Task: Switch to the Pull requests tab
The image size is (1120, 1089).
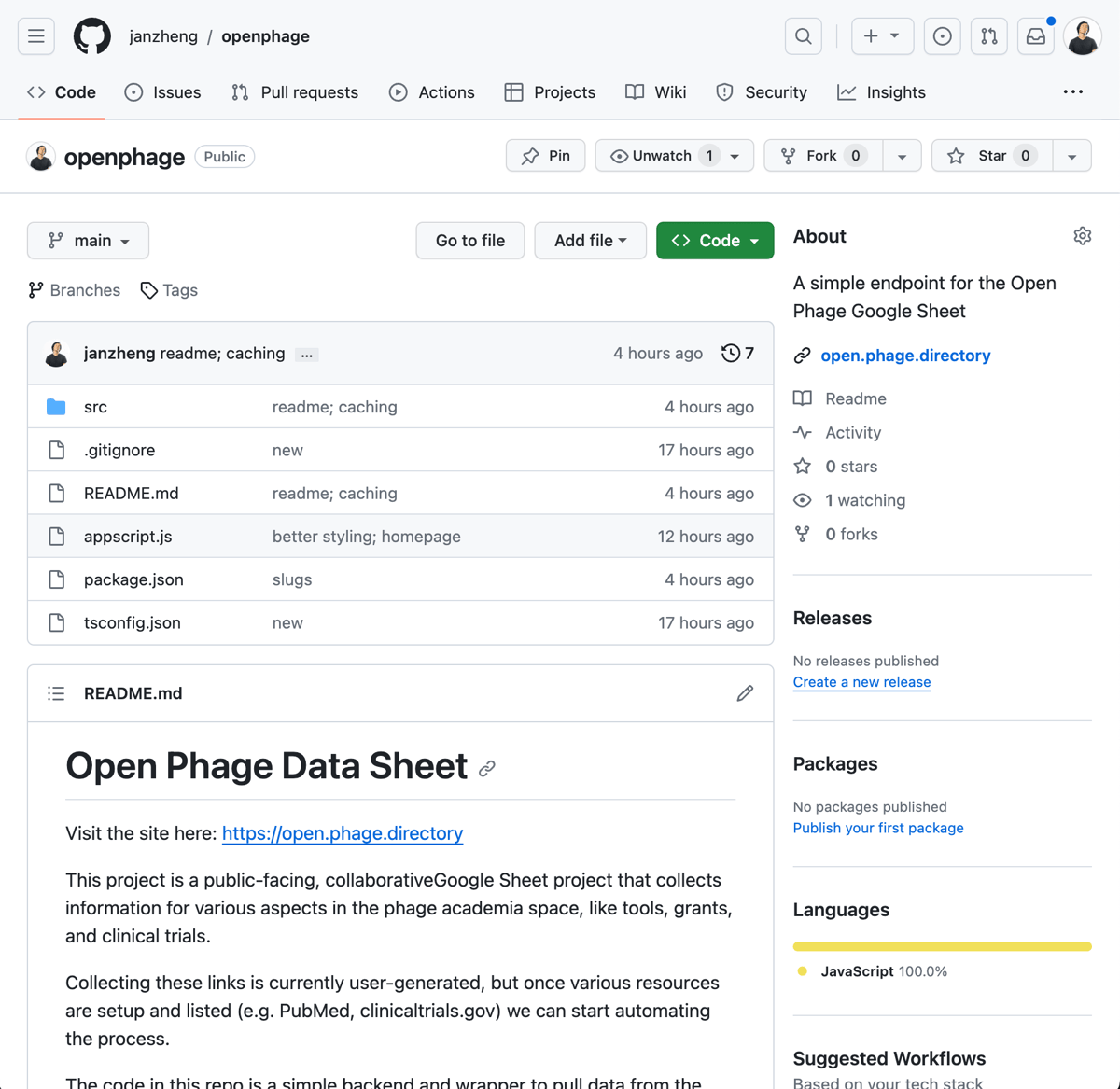Action: pyautogui.click(x=295, y=92)
